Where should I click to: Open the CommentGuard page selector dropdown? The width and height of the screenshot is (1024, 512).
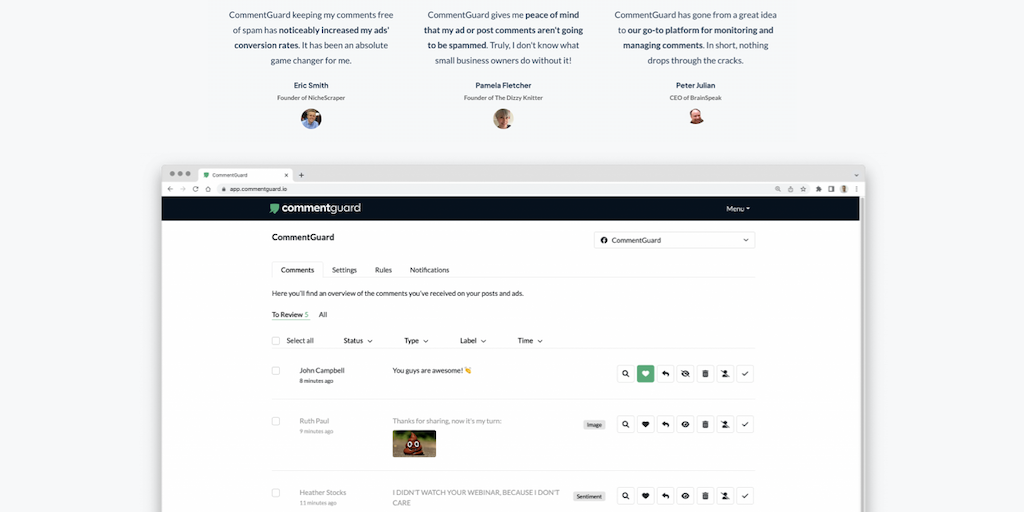[674, 240]
